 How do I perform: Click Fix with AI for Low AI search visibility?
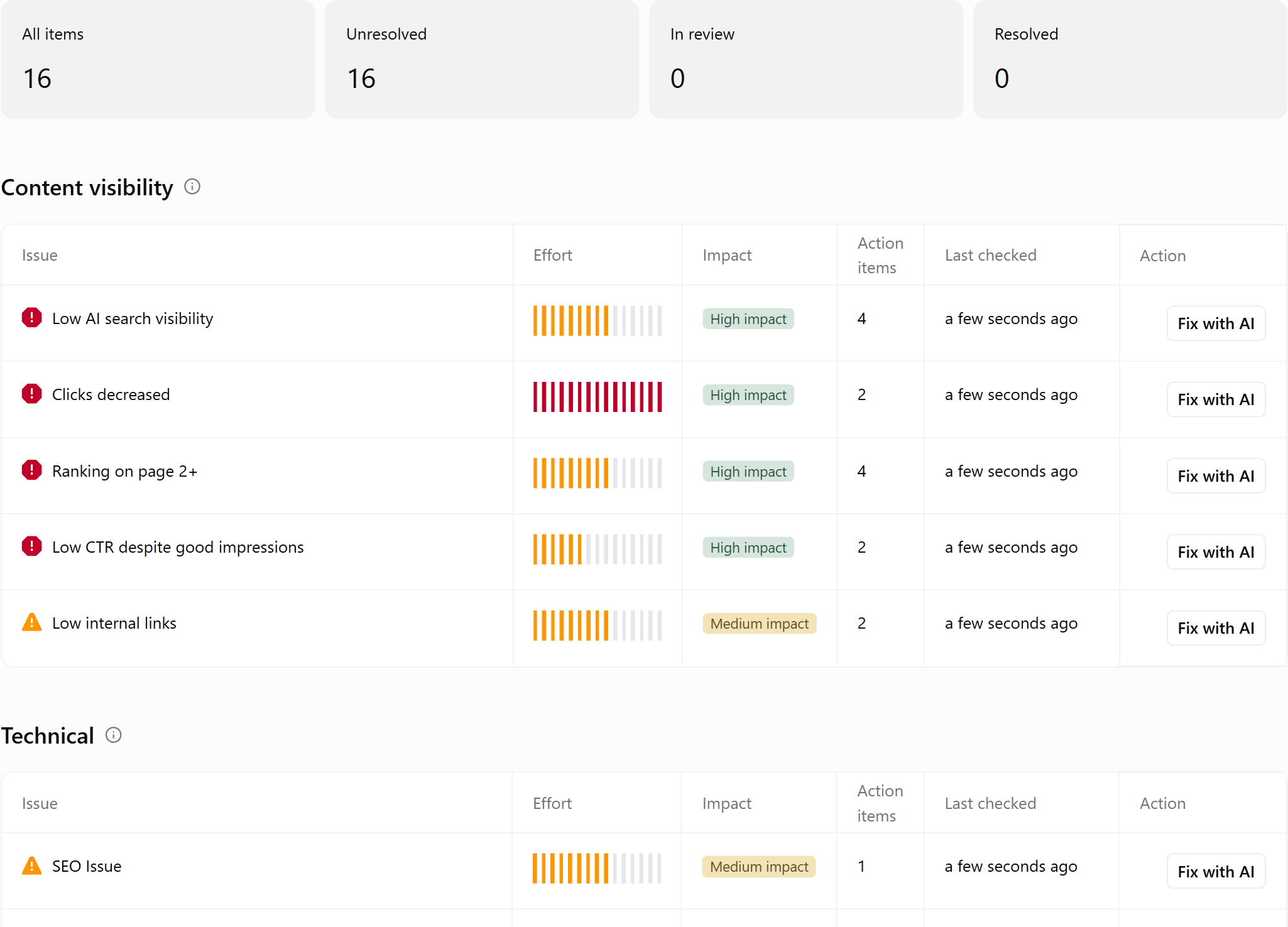click(x=1216, y=323)
